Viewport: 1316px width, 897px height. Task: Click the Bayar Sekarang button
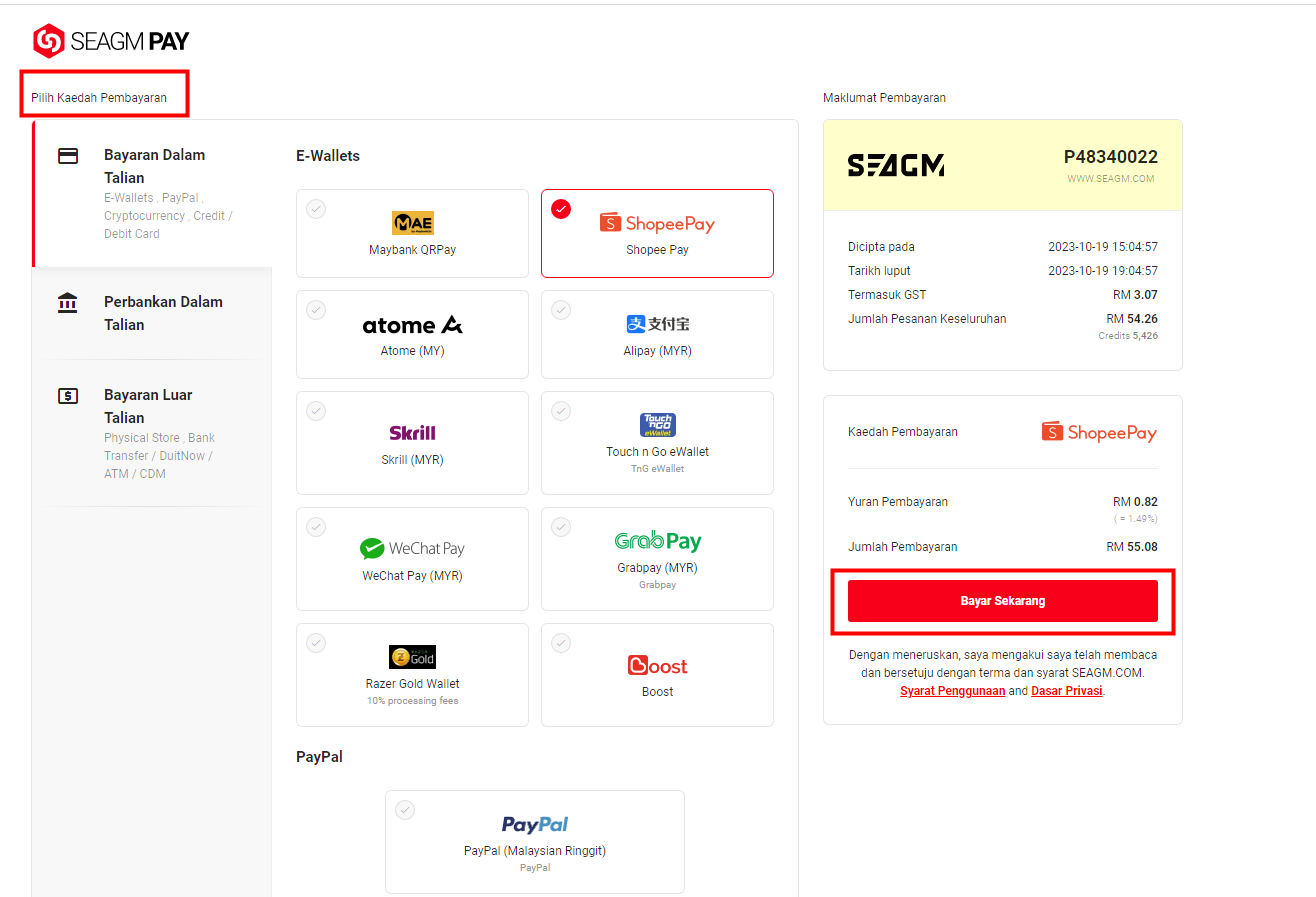1003,601
